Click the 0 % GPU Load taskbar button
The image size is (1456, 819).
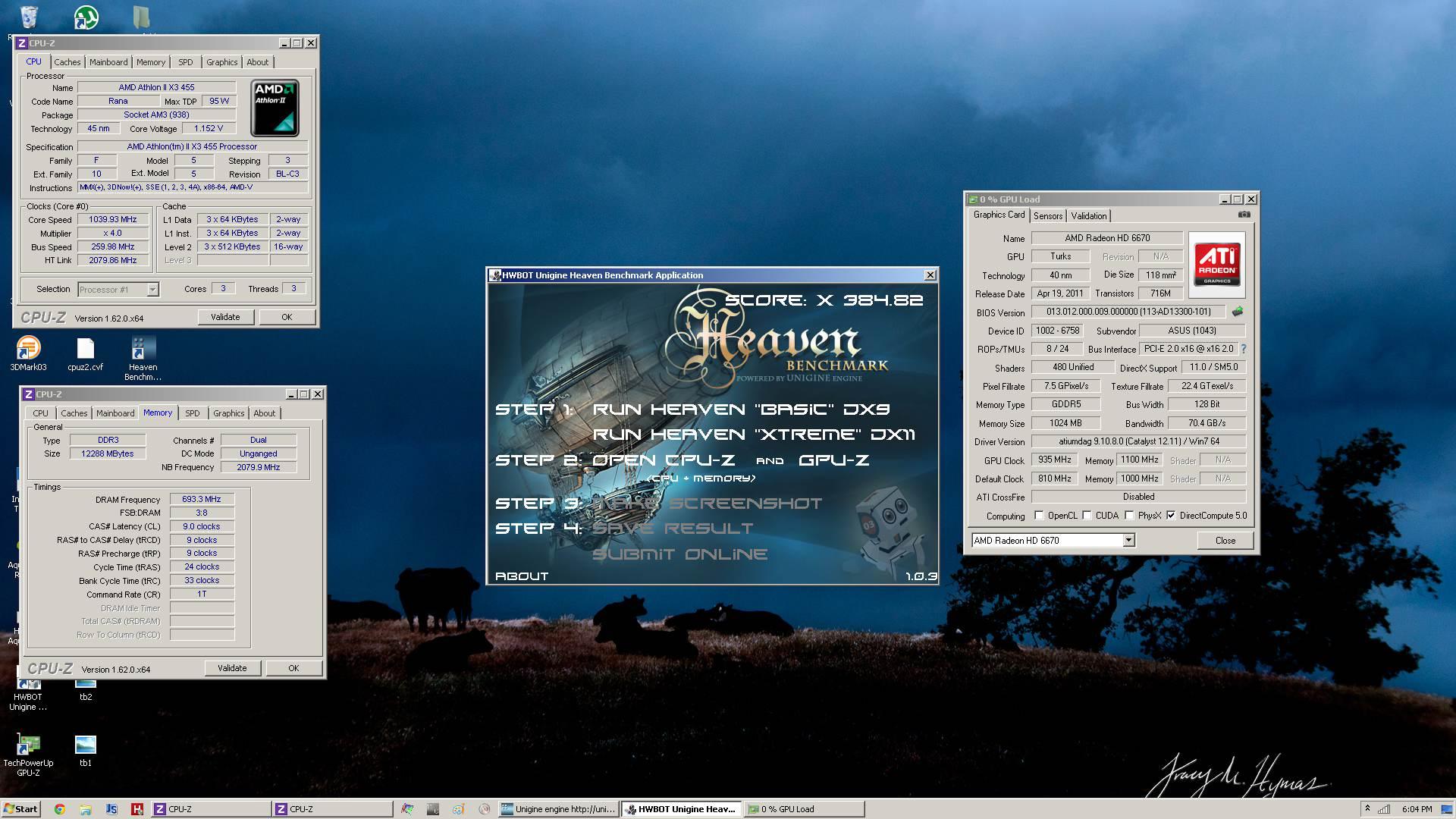tap(804, 809)
